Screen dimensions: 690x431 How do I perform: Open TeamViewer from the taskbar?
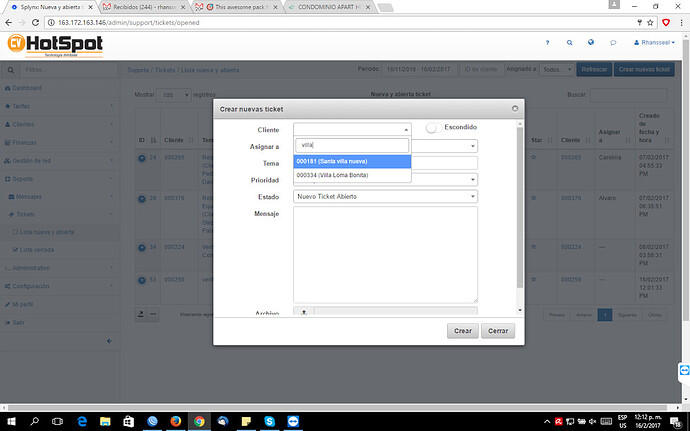(x=293, y=421)
